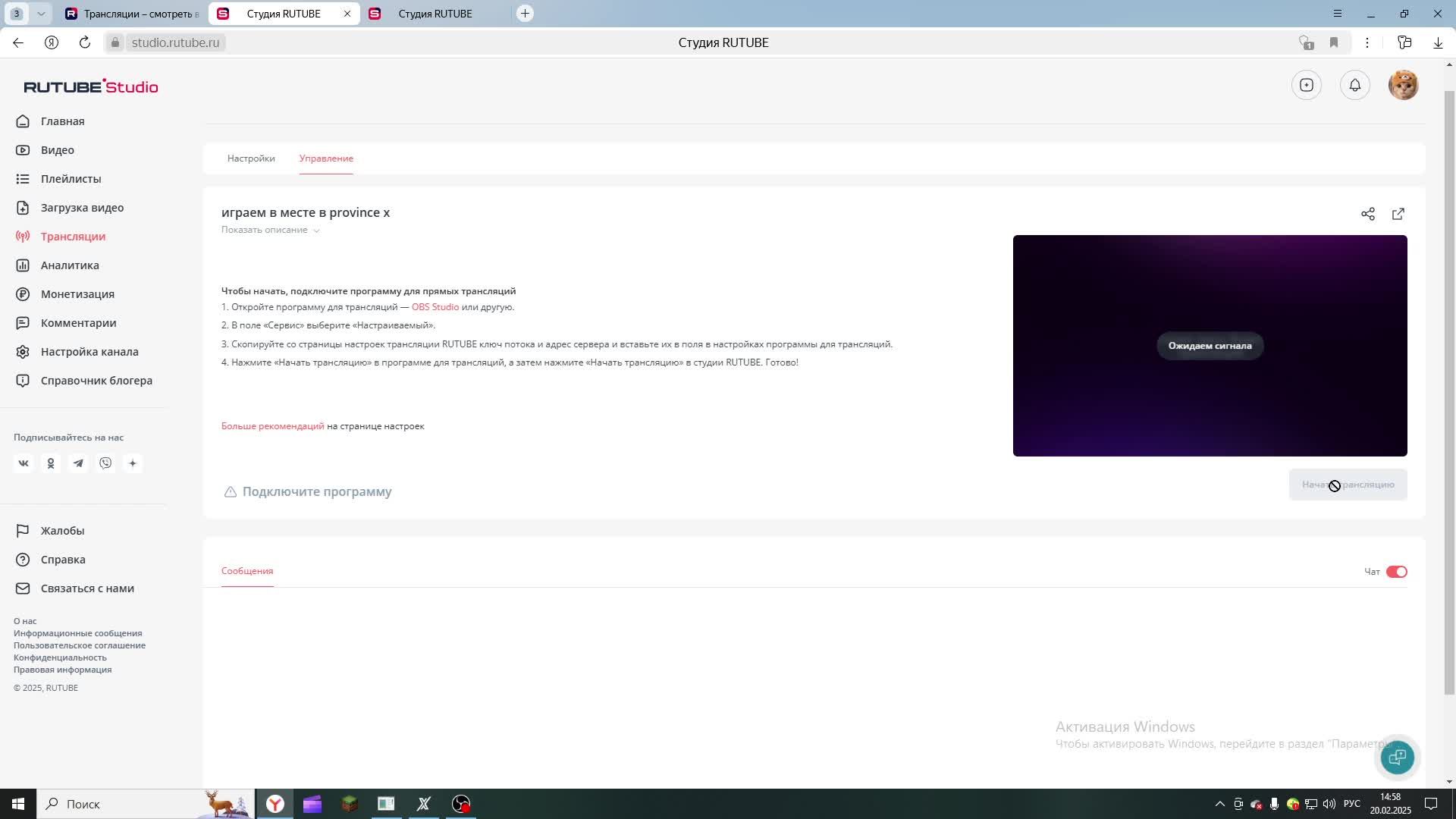Screen dimensions: 1456x819
Task: Close the active Студия RUTUBE tab
Action: (347, 14)
